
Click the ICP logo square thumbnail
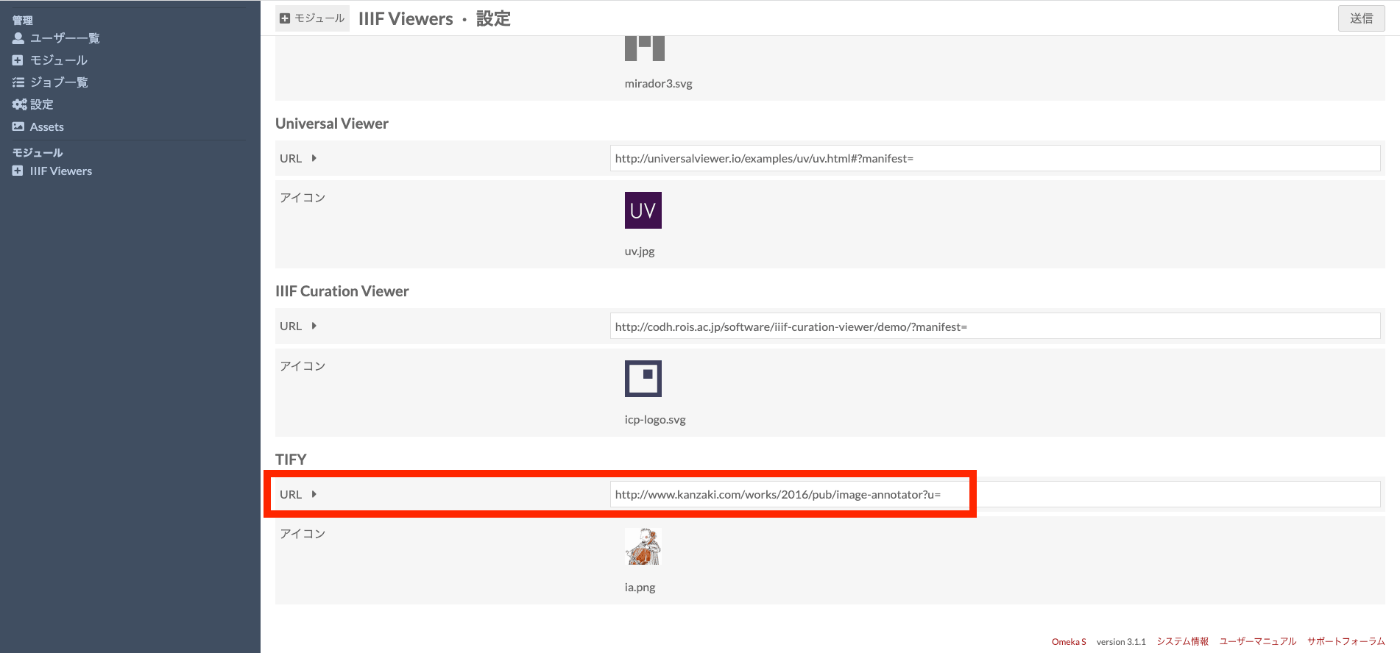click(643, 378)
